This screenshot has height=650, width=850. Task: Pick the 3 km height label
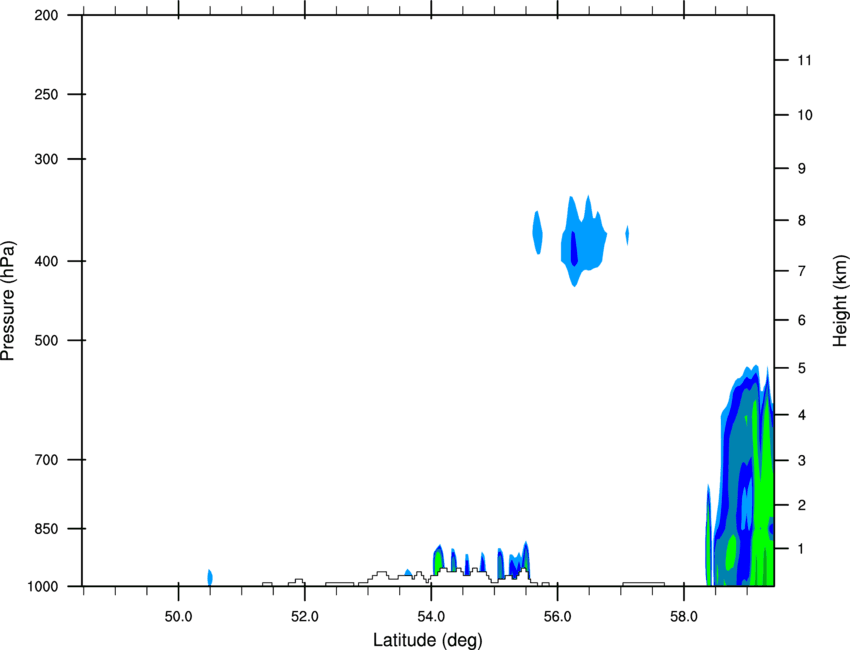[x=802, y=461]
